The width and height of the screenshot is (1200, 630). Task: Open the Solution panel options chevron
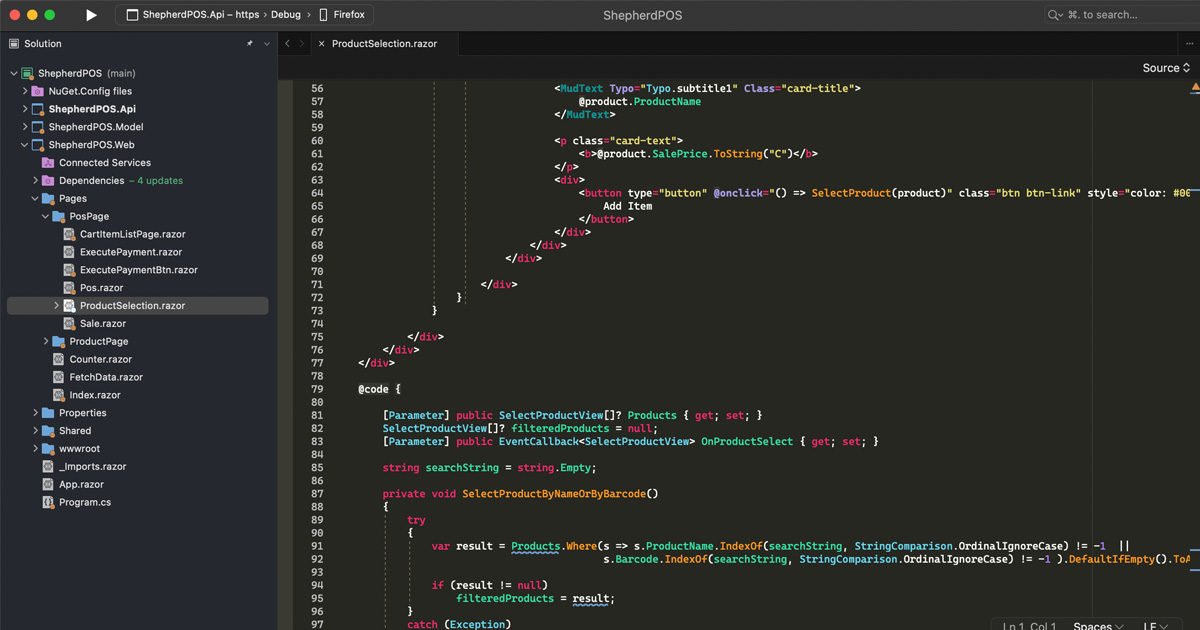click(267, 44)
